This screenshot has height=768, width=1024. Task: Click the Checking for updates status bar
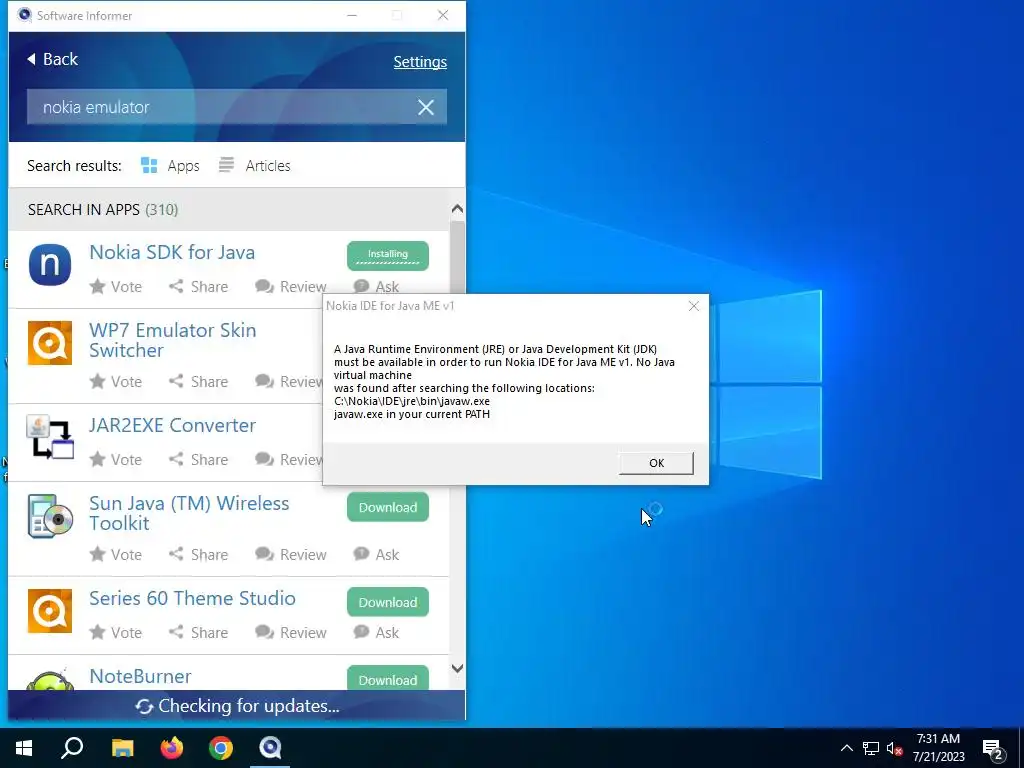(x=237, y=706)
